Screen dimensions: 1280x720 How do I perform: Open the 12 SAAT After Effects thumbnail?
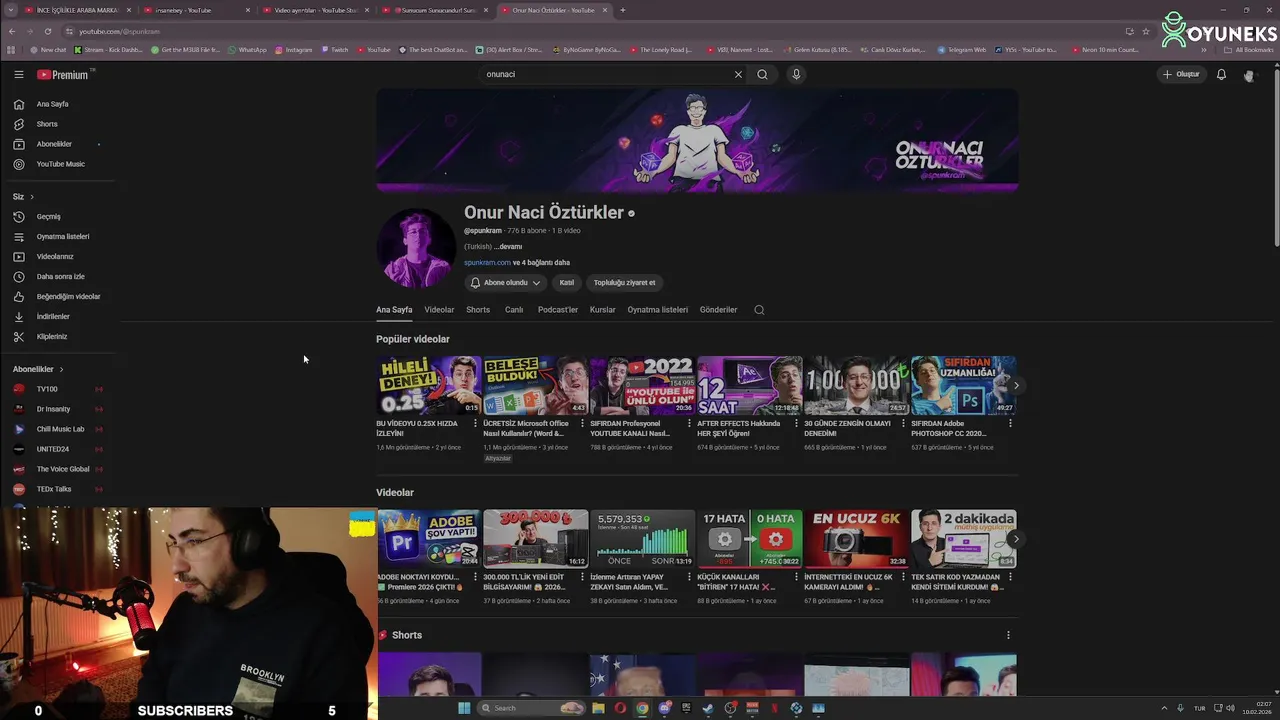pos(750,385)
